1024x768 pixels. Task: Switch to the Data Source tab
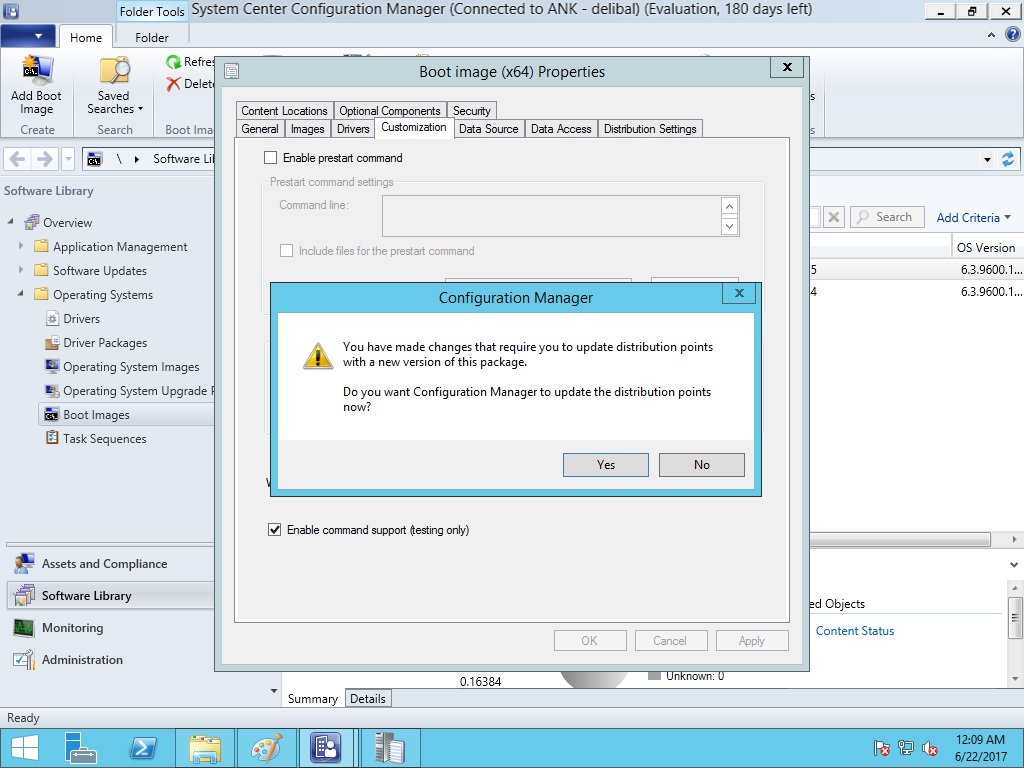488,129
